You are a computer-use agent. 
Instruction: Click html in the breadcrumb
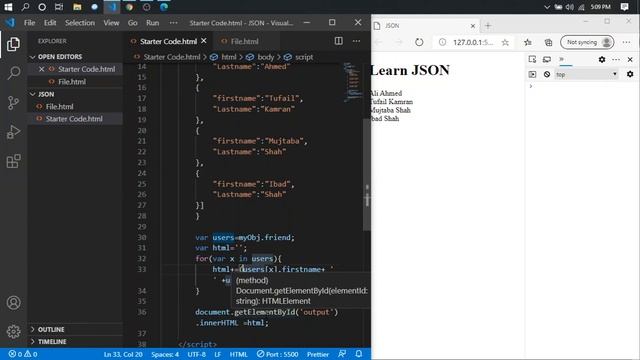click(229, 57)
